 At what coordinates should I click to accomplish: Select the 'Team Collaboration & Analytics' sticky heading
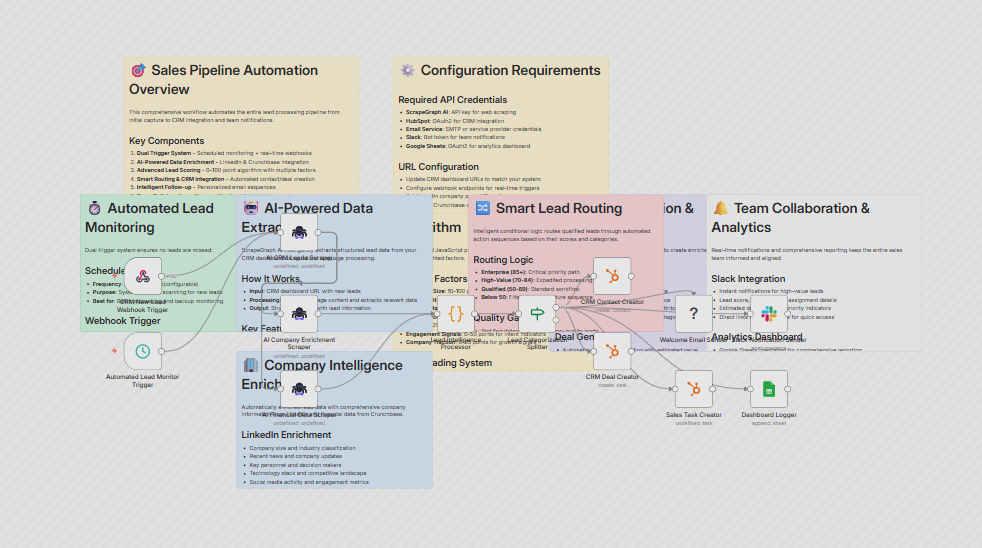[x=790, y=217]
